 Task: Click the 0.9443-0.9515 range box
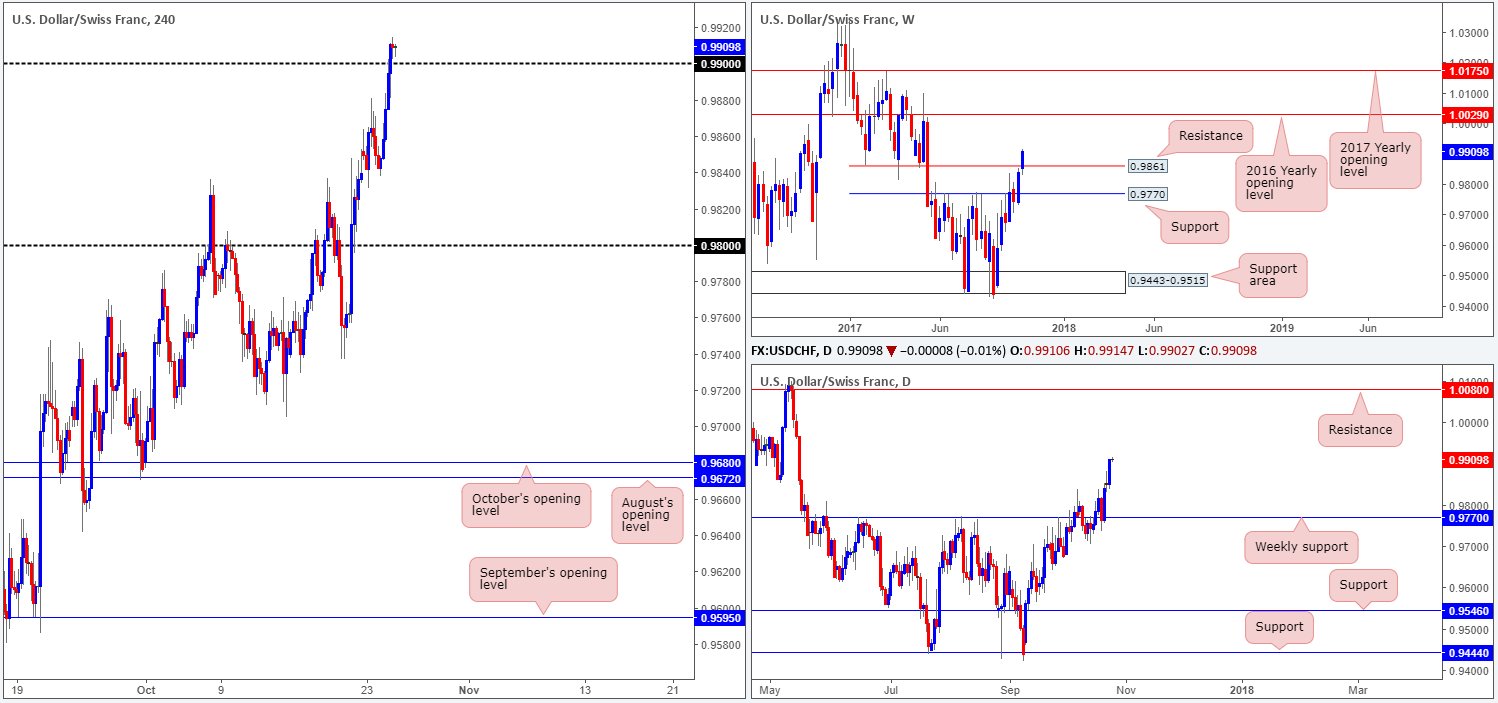[1167, 280]
